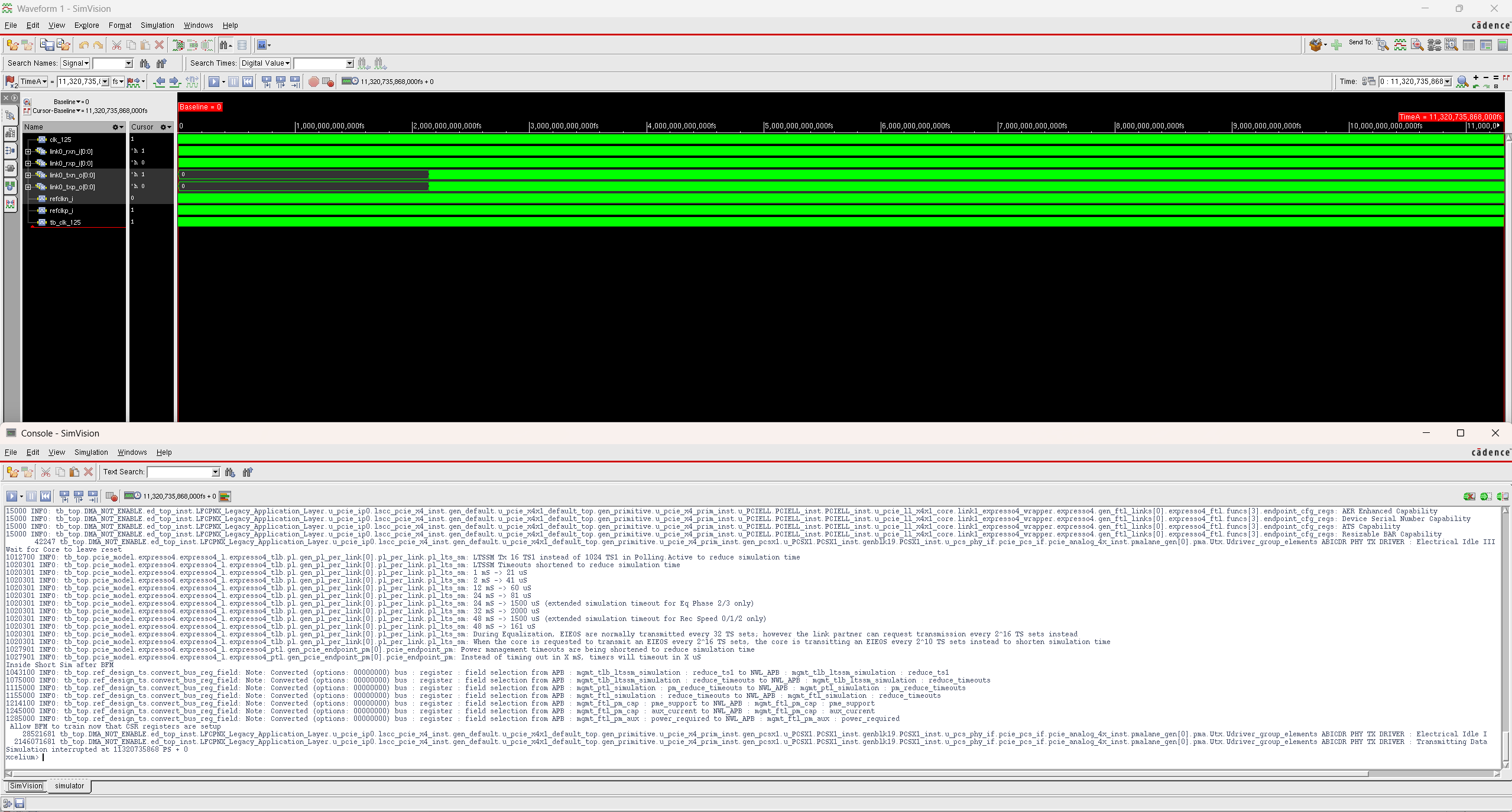Expand link0_rxn_i[0:0] signal bus
The height and width of the screenshot is (812, 1512).
pyautogui.click(x=28, y=151)
